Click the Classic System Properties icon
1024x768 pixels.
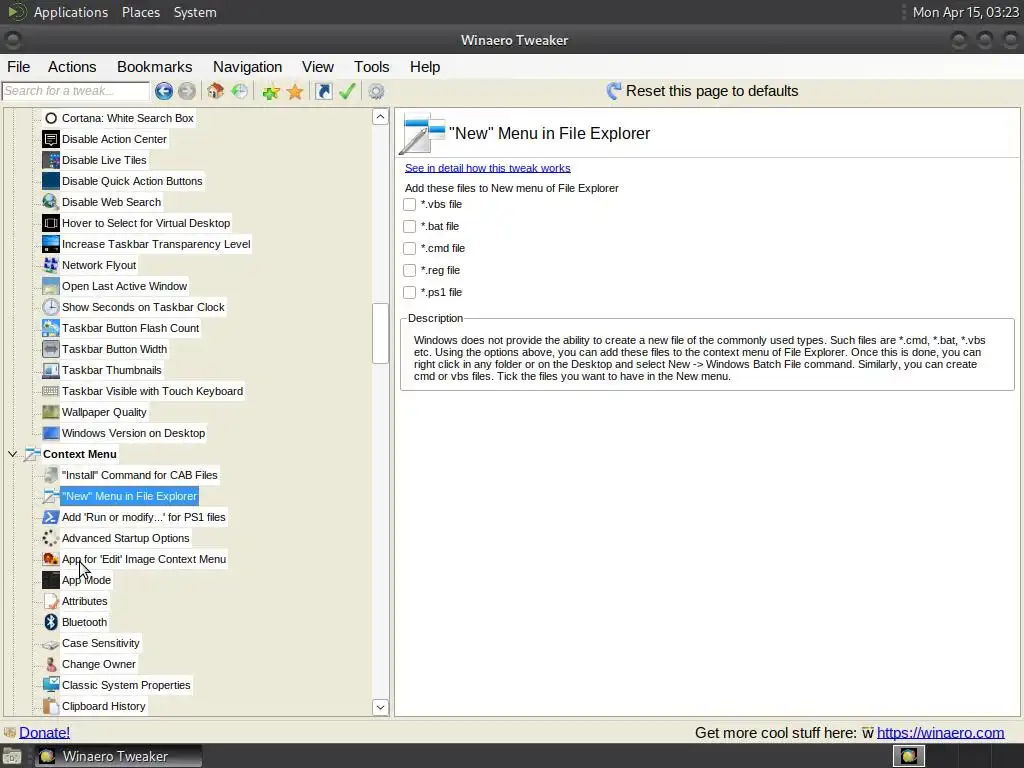[x=50, y=685]
